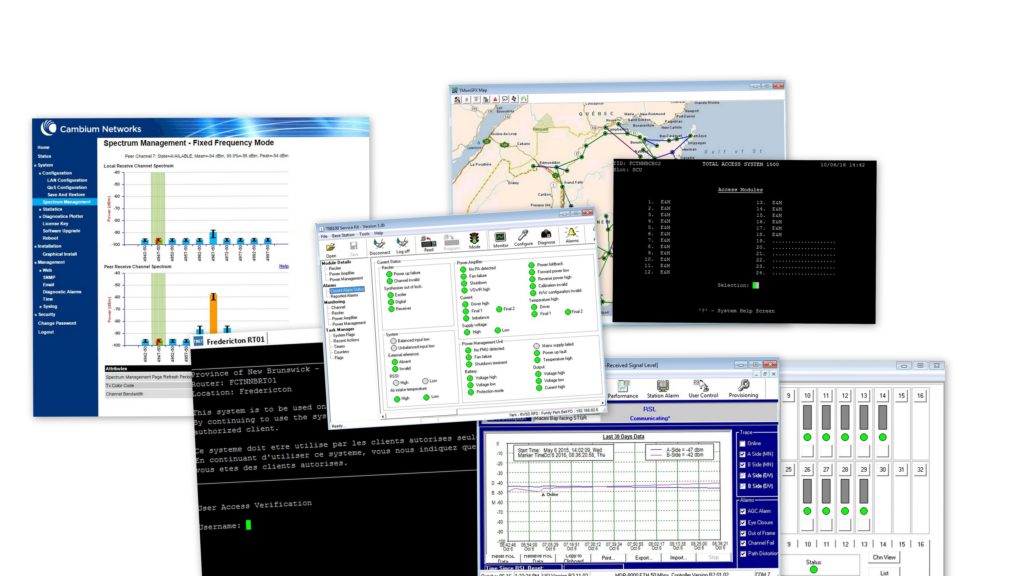Toggle the B Side (DV) trace checkbox
The image size is (1024, 576).
coord(743,486)
